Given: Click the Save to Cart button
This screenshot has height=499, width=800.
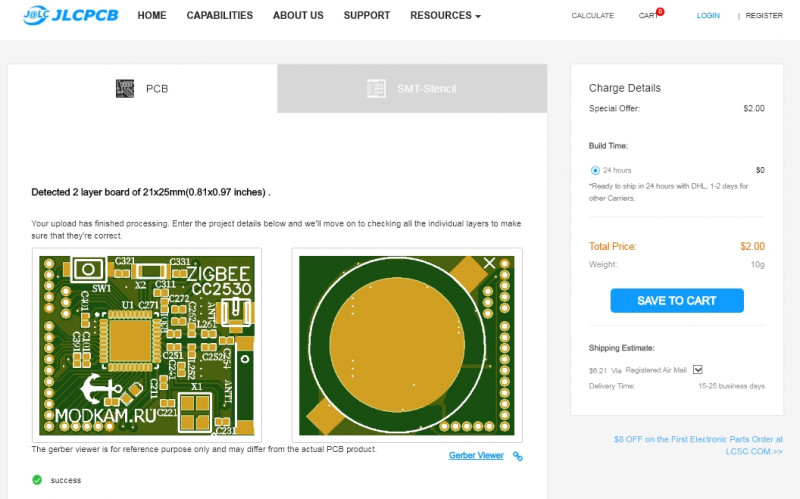Looking at the screenshot, I should pyautogui.click(x=677, y=301).
